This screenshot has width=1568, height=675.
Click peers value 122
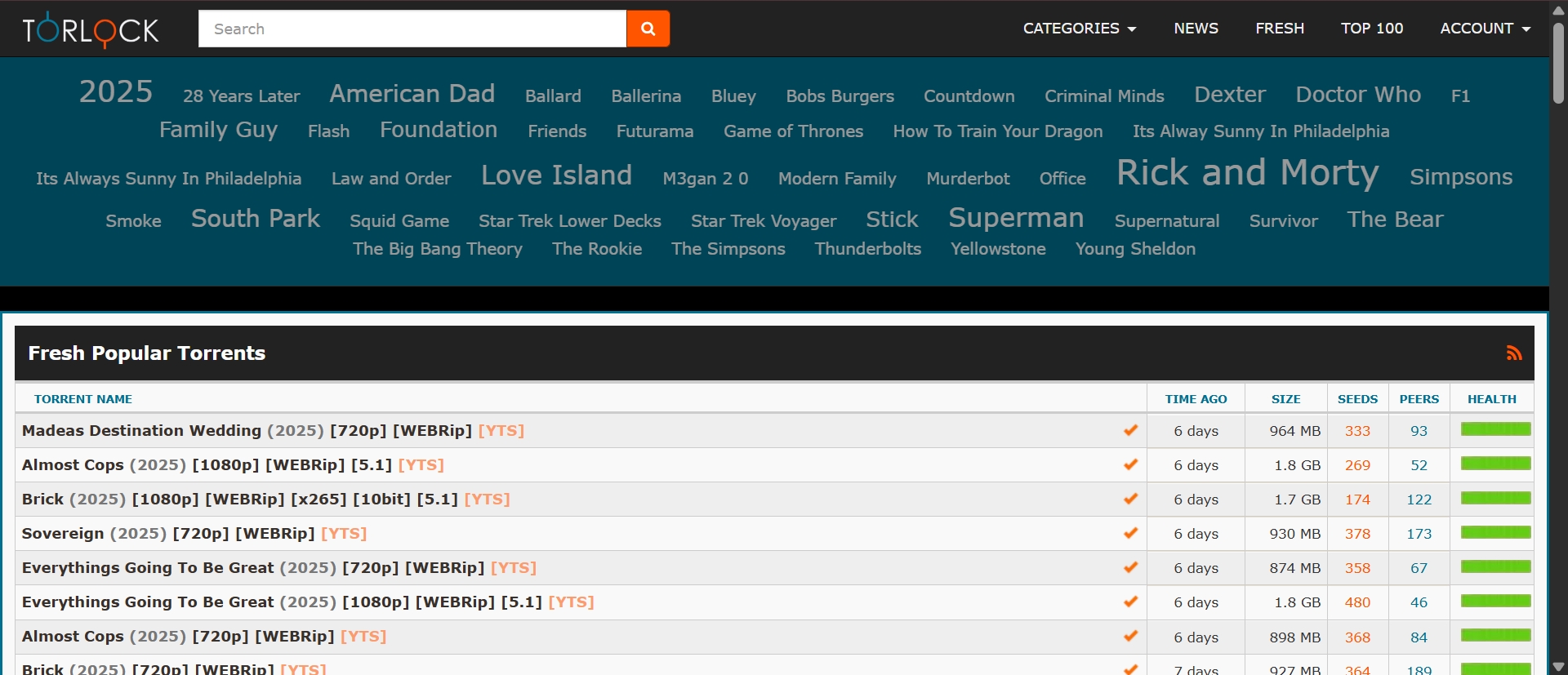coord(1419,500)
